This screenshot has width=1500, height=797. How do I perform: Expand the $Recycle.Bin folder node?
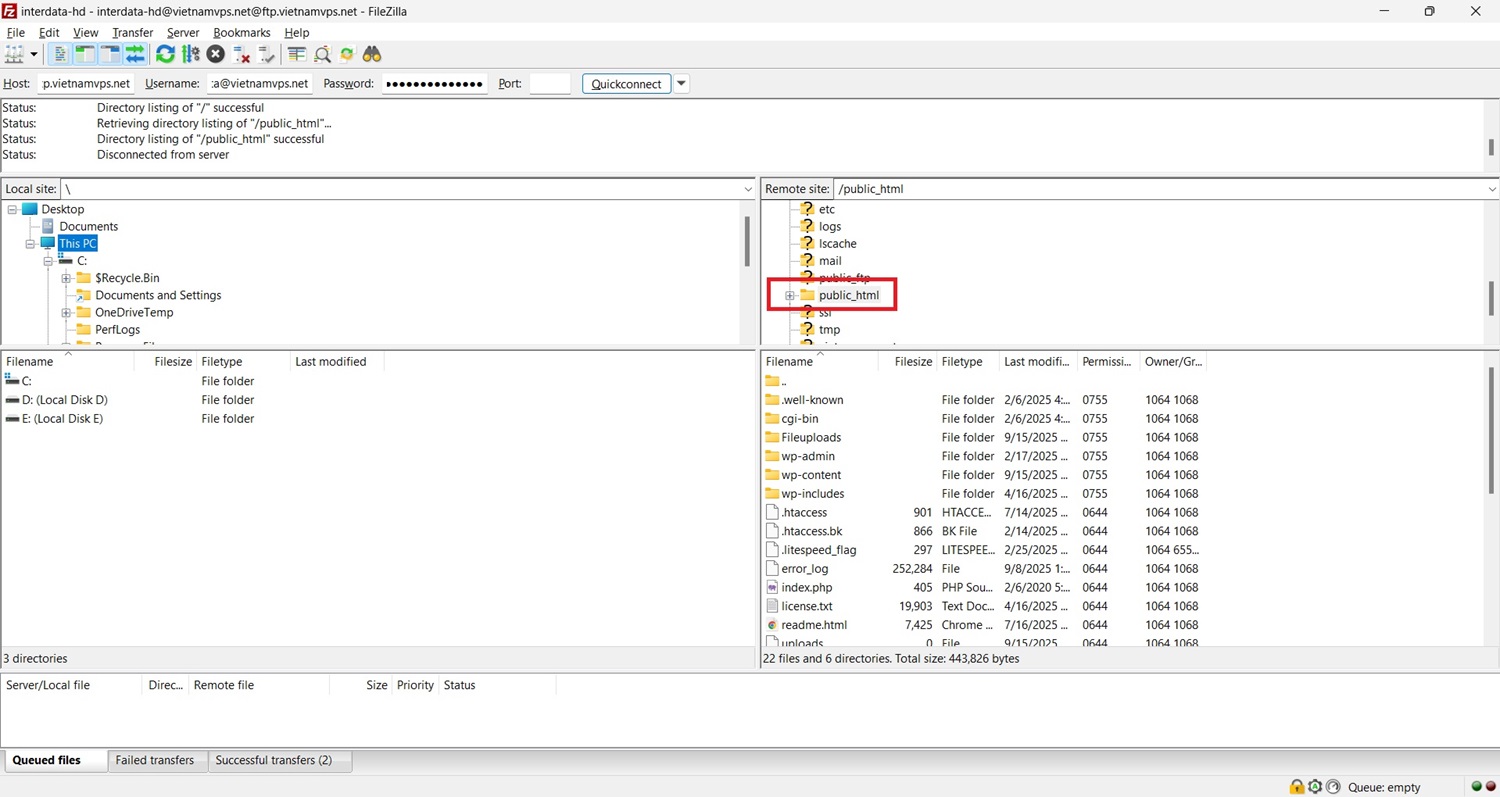[x=66, y=278]
